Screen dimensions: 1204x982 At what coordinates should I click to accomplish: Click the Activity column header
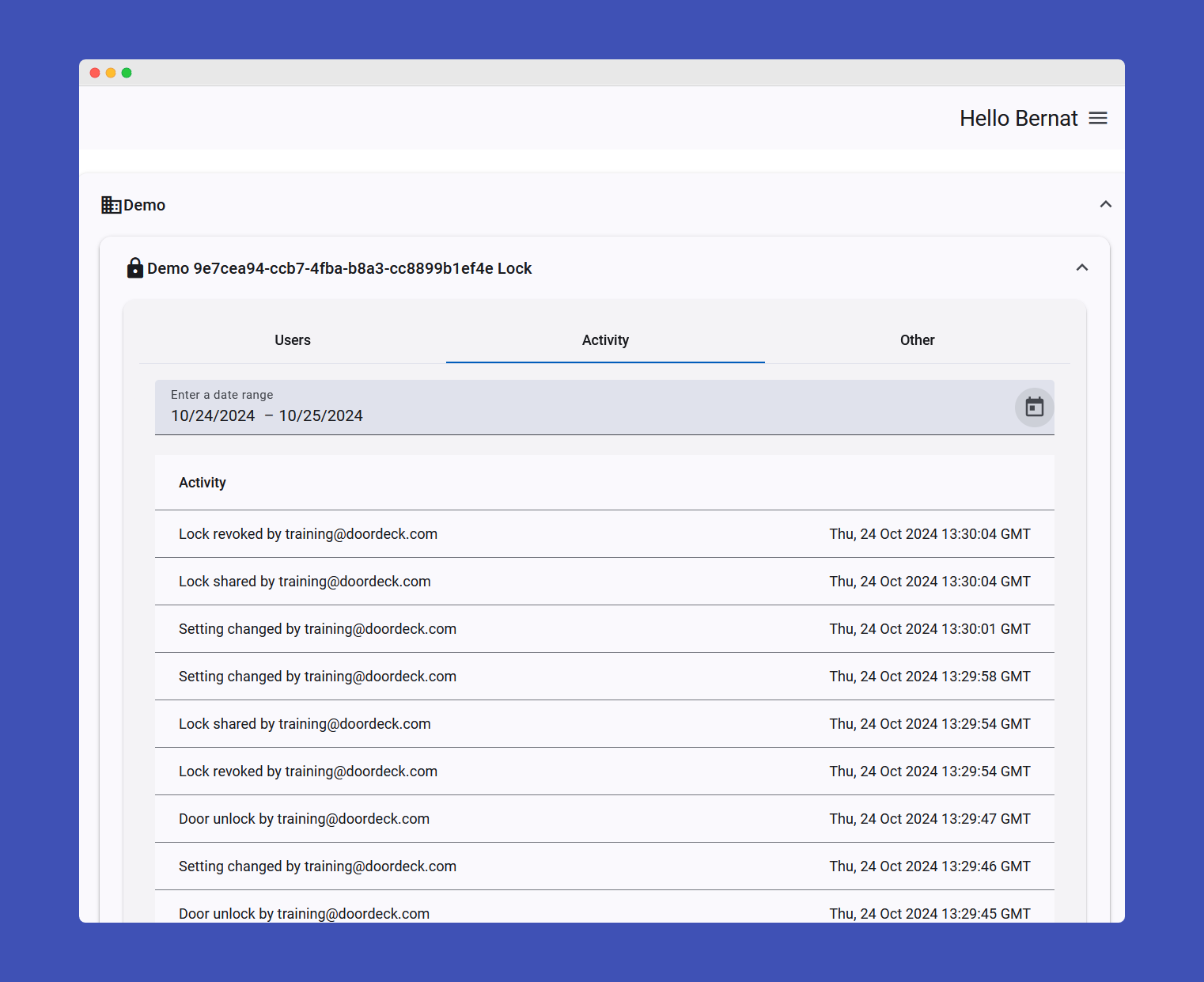click(203, 483)
